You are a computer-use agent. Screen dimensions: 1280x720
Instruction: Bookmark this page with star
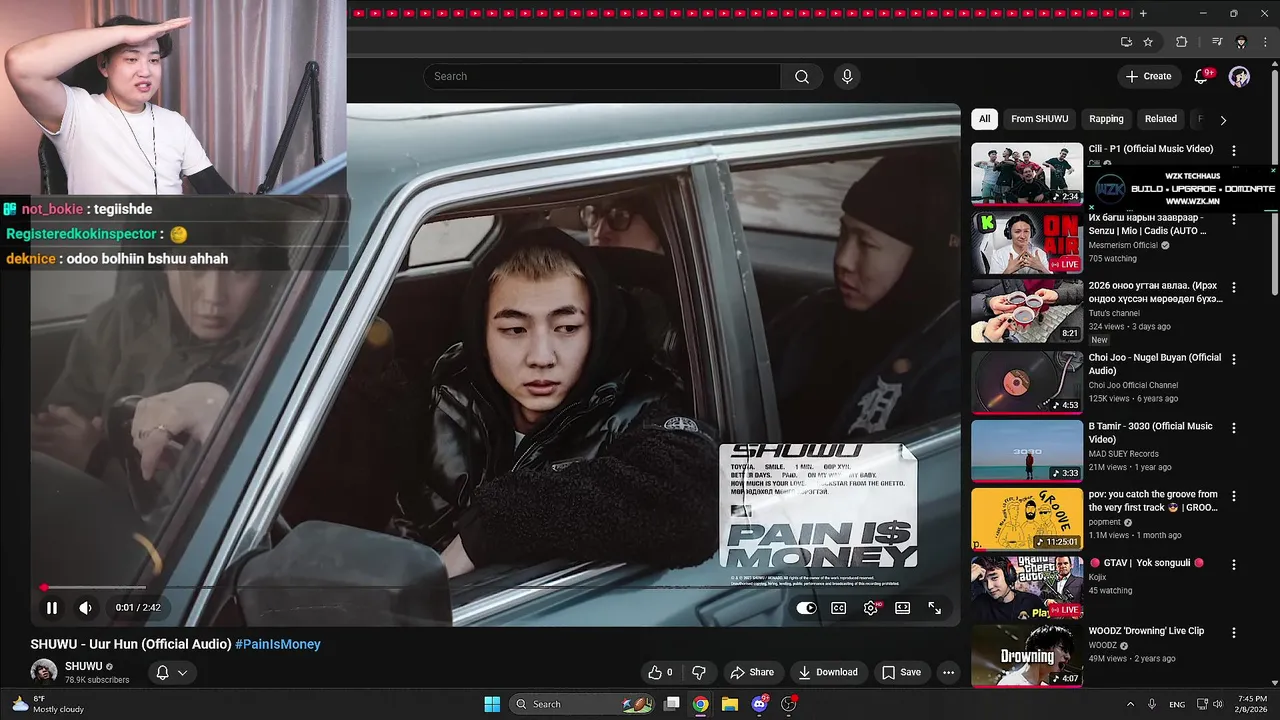coord(1148,42)
